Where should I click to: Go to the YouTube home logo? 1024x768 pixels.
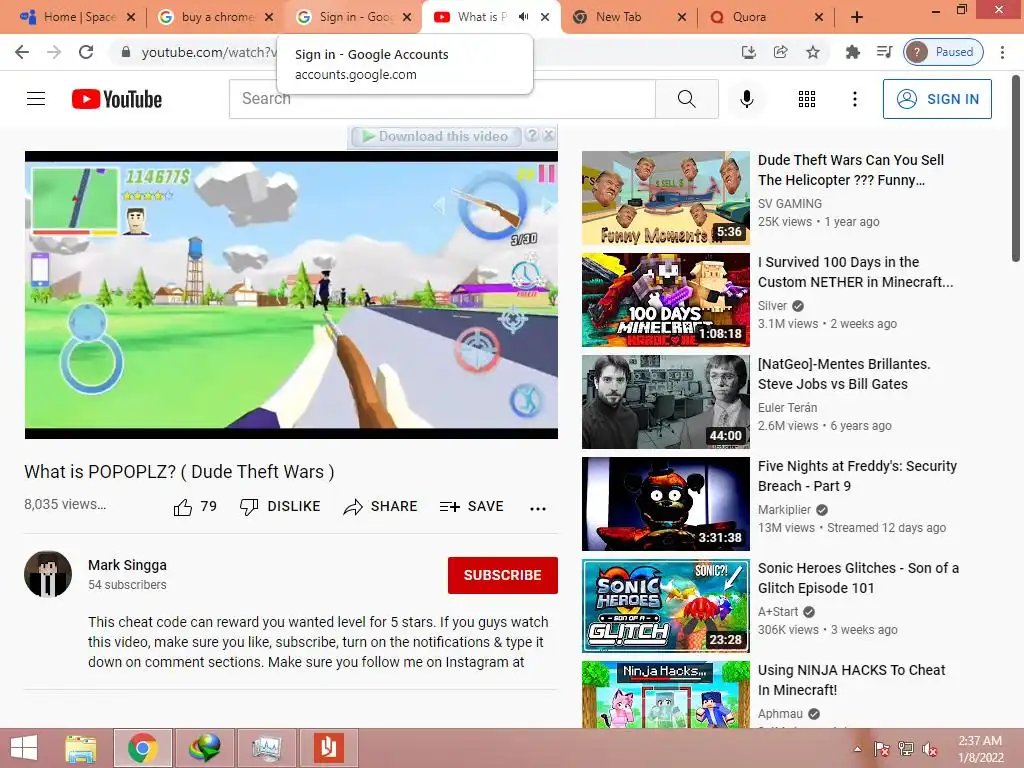[117, 99]
